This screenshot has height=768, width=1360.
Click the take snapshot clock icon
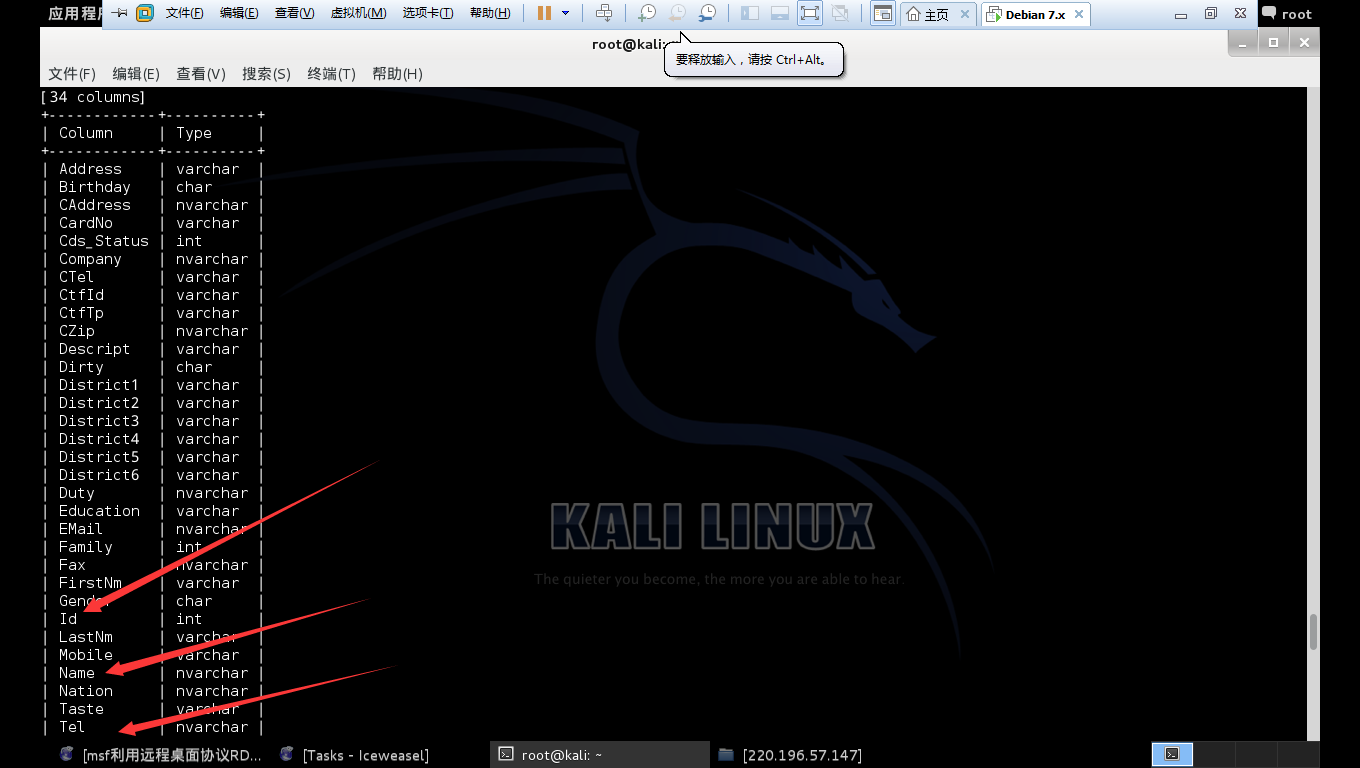point(647,13)
